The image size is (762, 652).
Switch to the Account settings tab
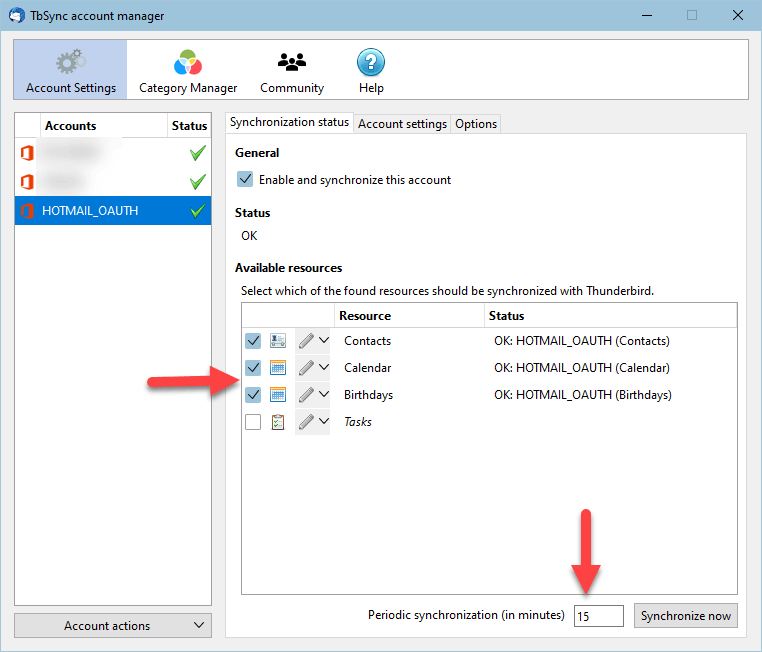coord(402,124)
